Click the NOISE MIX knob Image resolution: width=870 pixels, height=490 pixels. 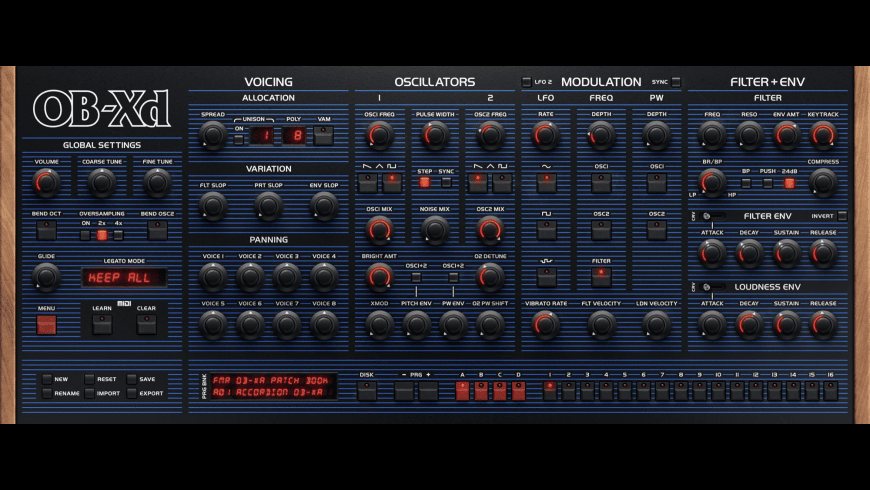(x=435, y=230)
